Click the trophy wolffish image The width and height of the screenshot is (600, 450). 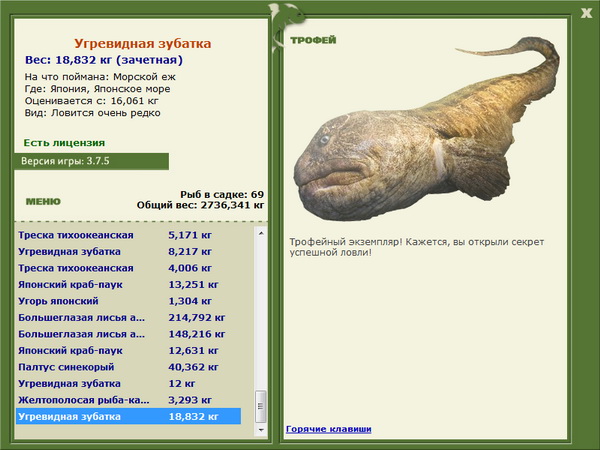pyautogui.click(x=426, y=129)
